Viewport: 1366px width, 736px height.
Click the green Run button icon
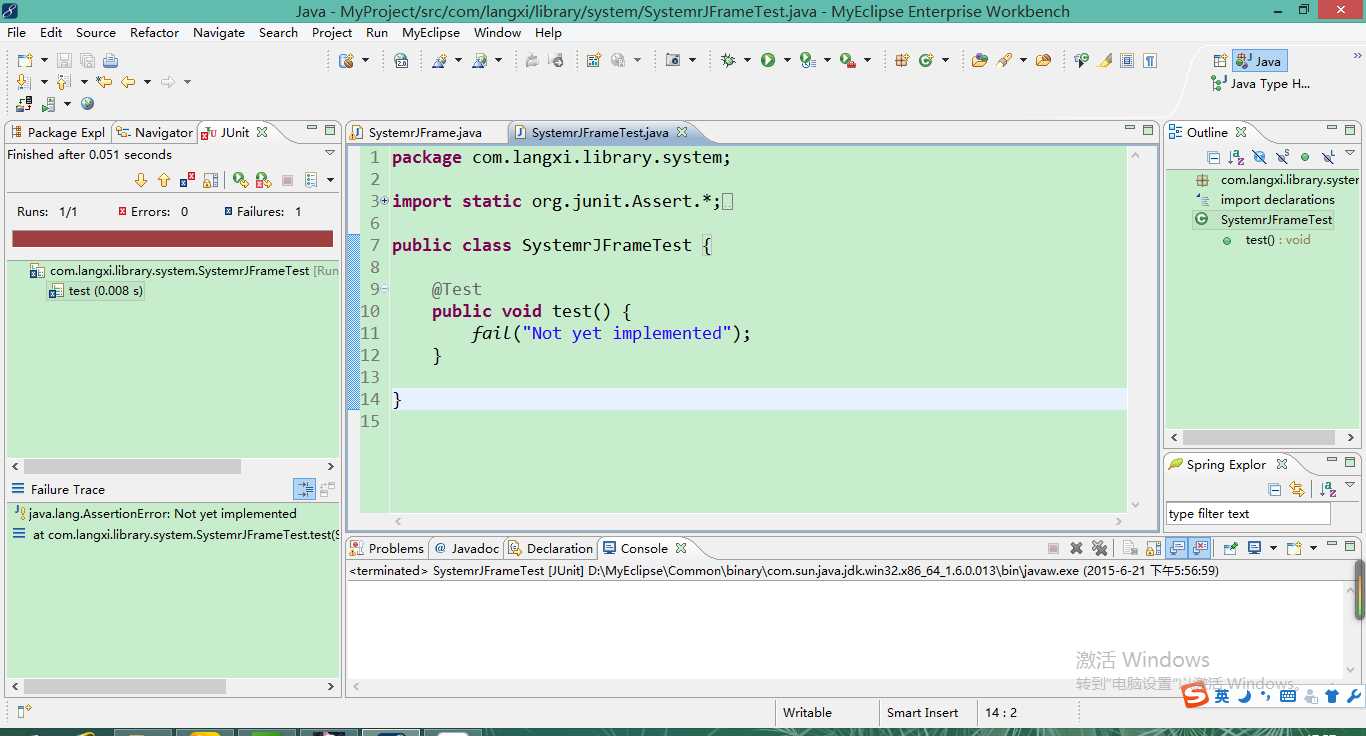tap(768, 60)
